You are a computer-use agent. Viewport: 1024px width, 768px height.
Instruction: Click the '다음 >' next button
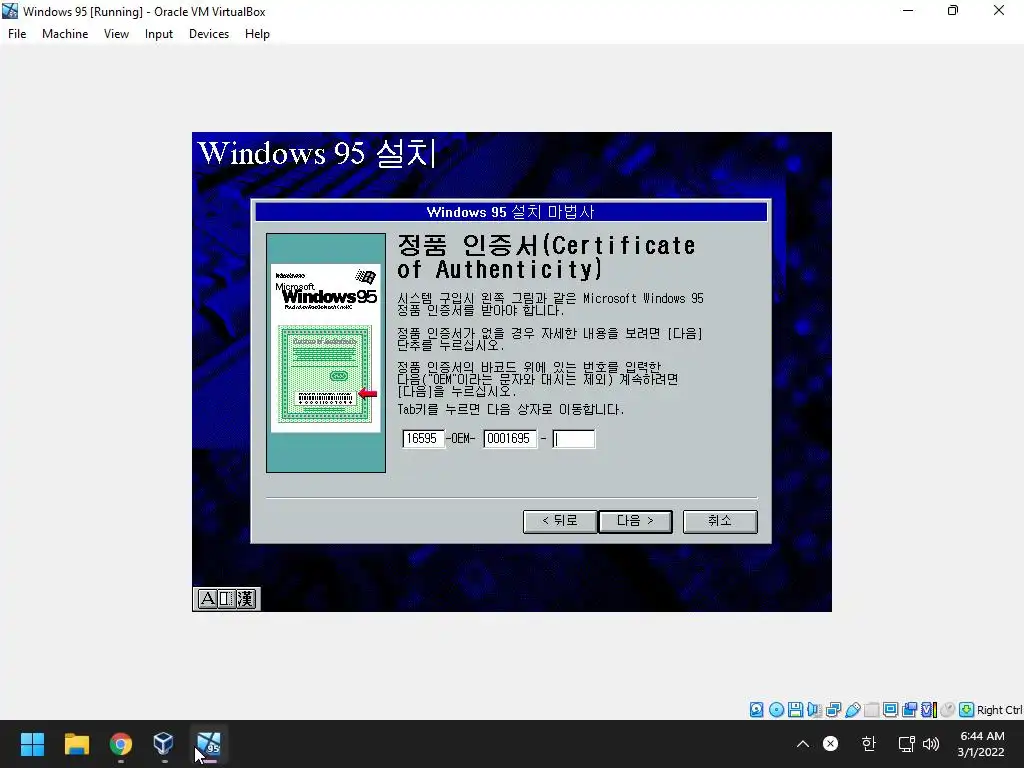635,521
